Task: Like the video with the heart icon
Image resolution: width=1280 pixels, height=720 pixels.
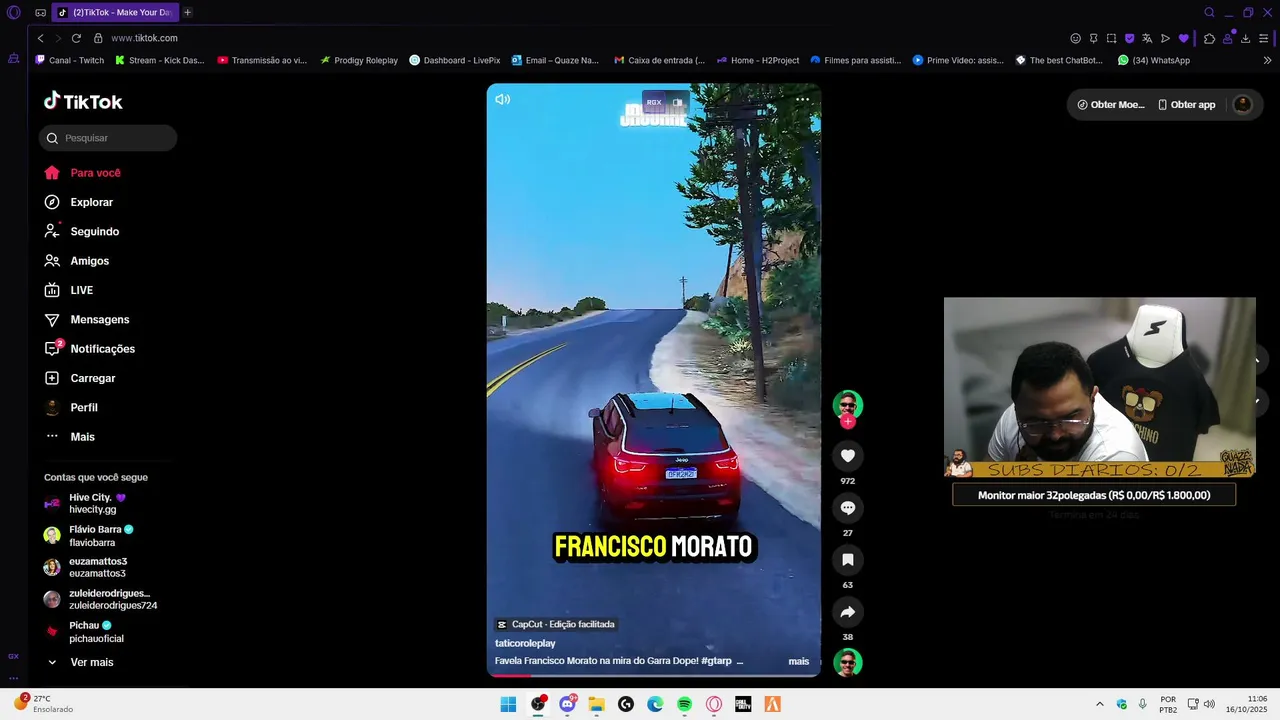Action: 848,456
